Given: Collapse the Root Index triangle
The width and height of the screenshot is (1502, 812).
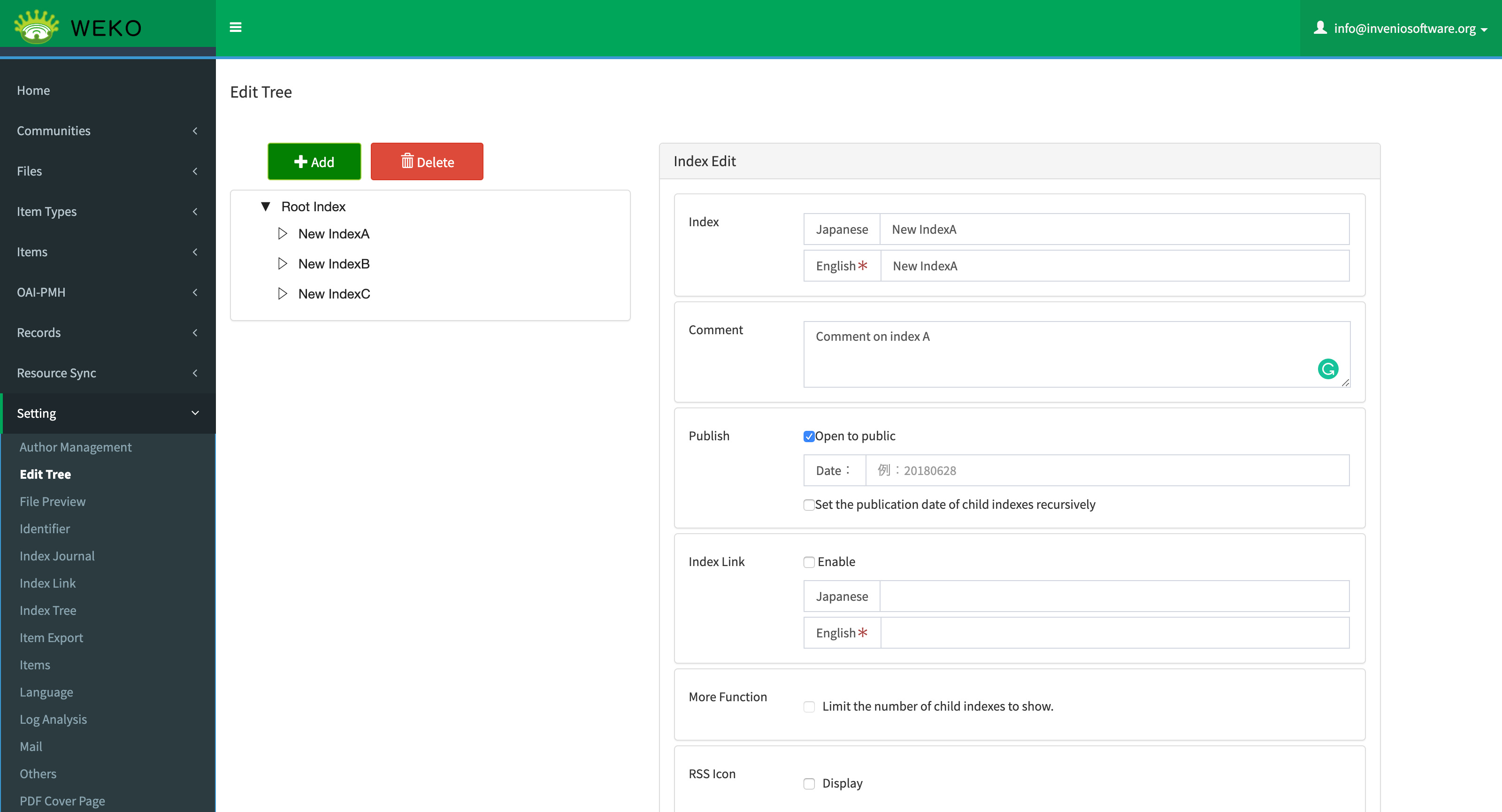Looking at the screenshot, I should 265,207.
